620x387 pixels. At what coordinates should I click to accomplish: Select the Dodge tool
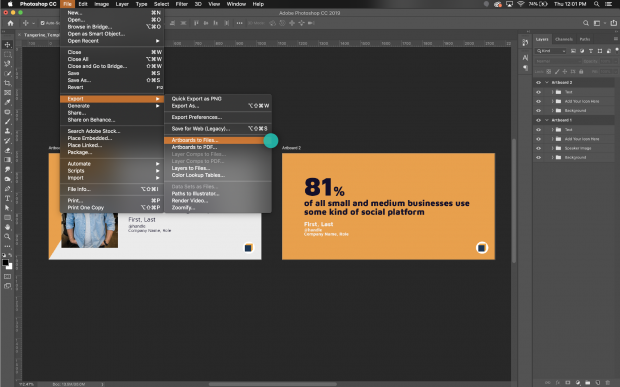(x=8, y=179)
